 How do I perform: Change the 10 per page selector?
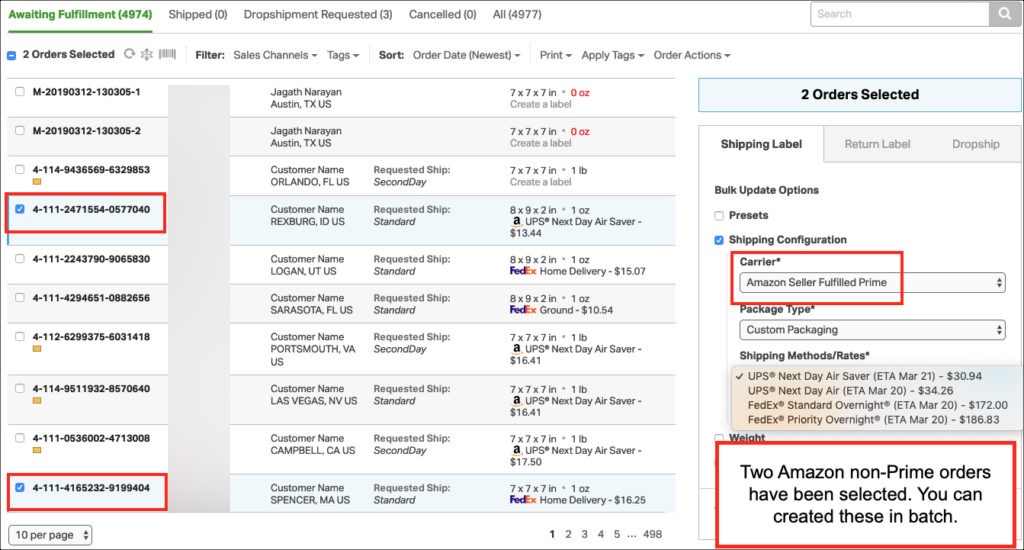[x=50, y=535]
